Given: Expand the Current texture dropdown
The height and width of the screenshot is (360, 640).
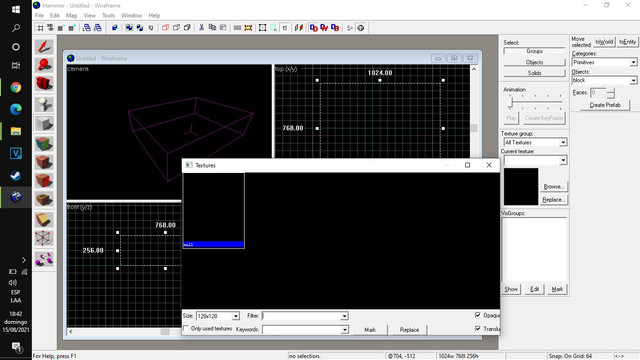Looking at the screenshot, I should click(x=563, y=160).
